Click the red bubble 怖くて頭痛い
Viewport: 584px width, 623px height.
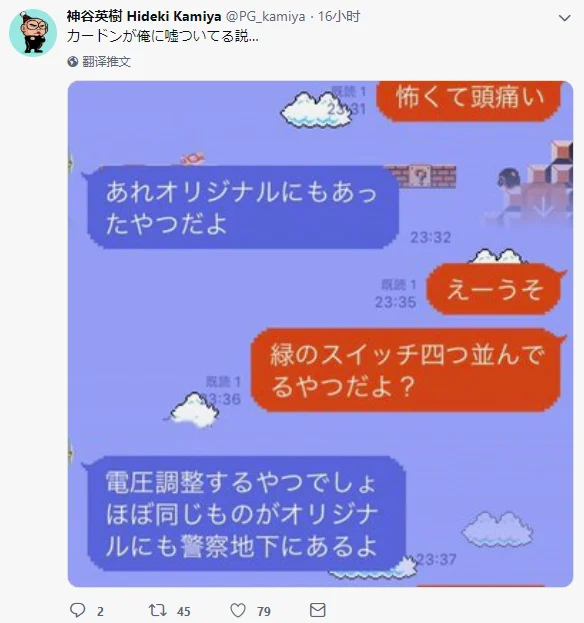468,101
